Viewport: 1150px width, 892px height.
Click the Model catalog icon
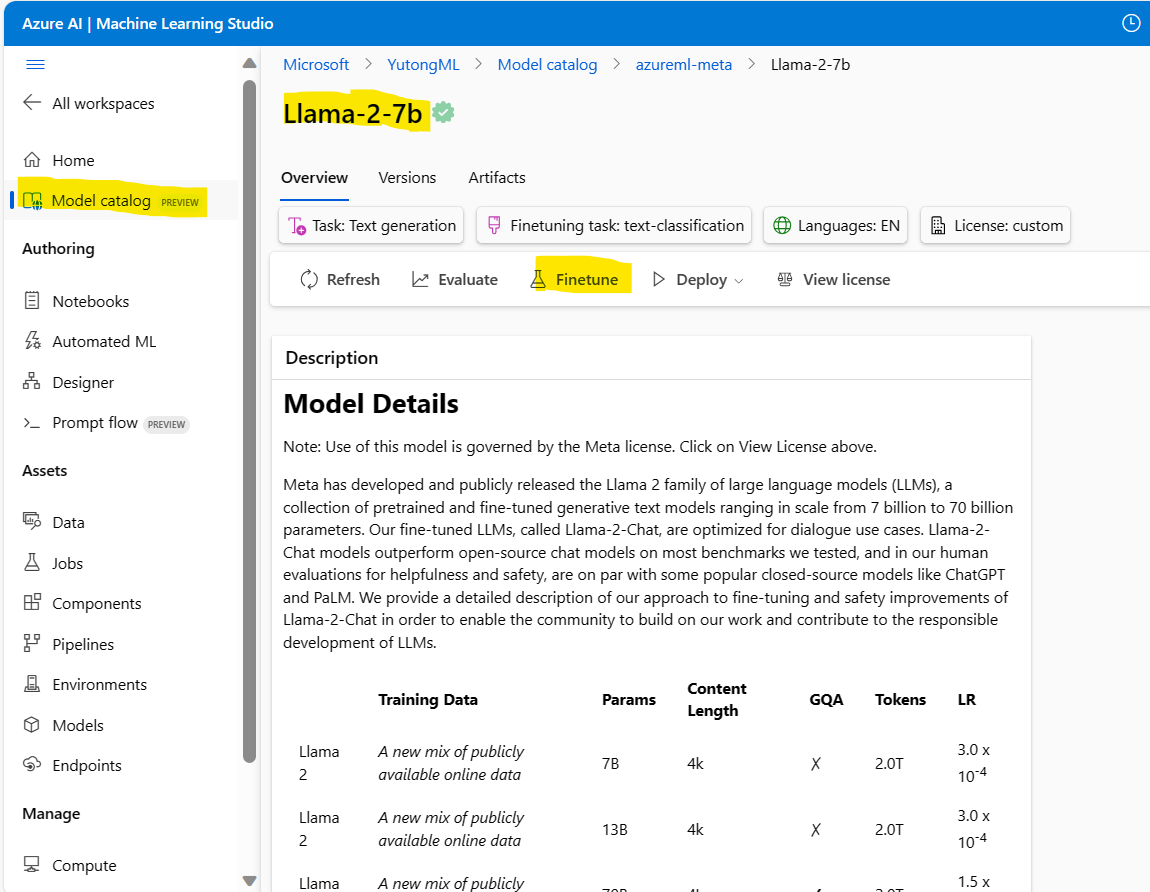pos(32,201)
